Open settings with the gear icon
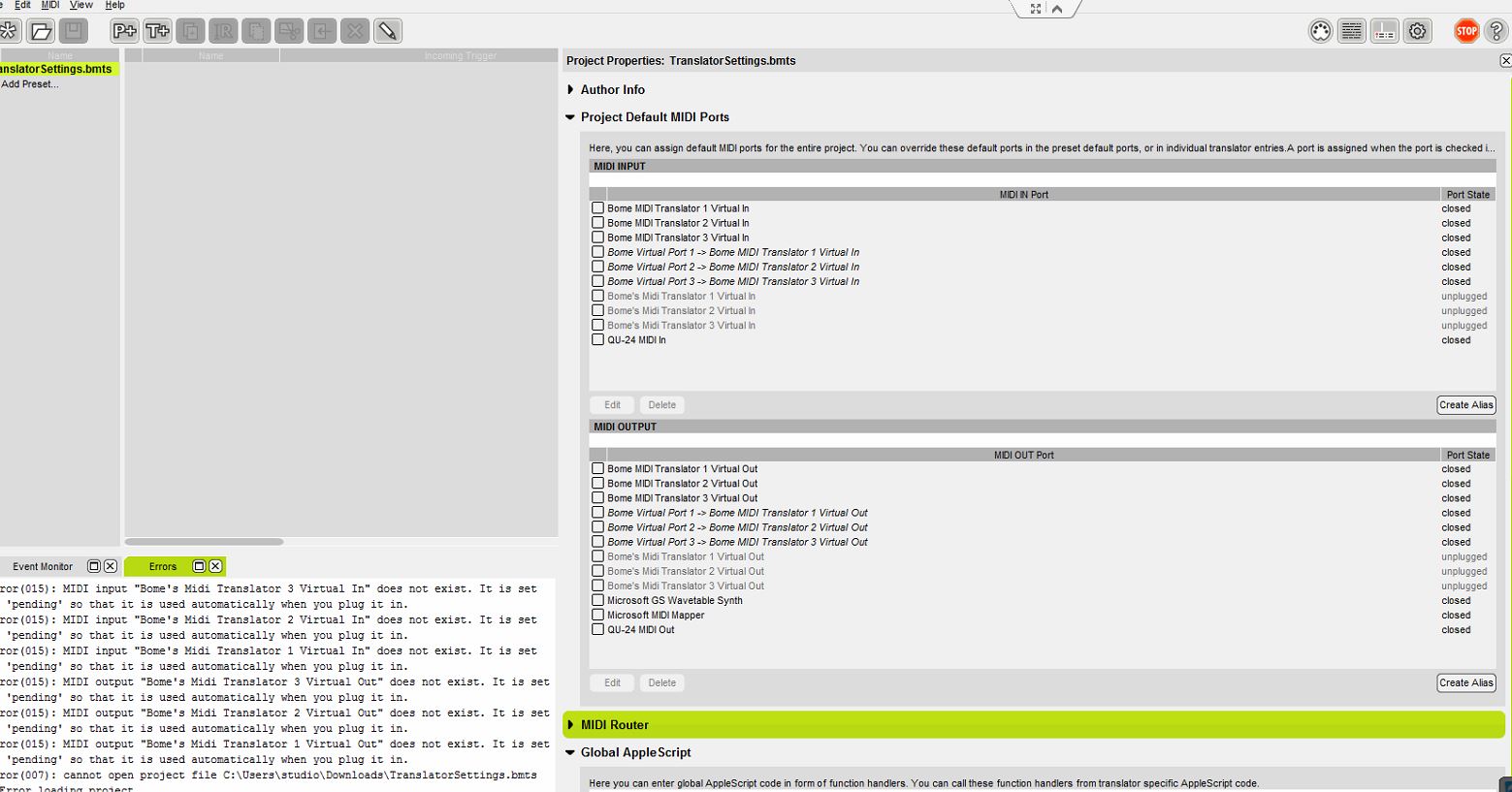1512x792 pixels. point(1418,31)
